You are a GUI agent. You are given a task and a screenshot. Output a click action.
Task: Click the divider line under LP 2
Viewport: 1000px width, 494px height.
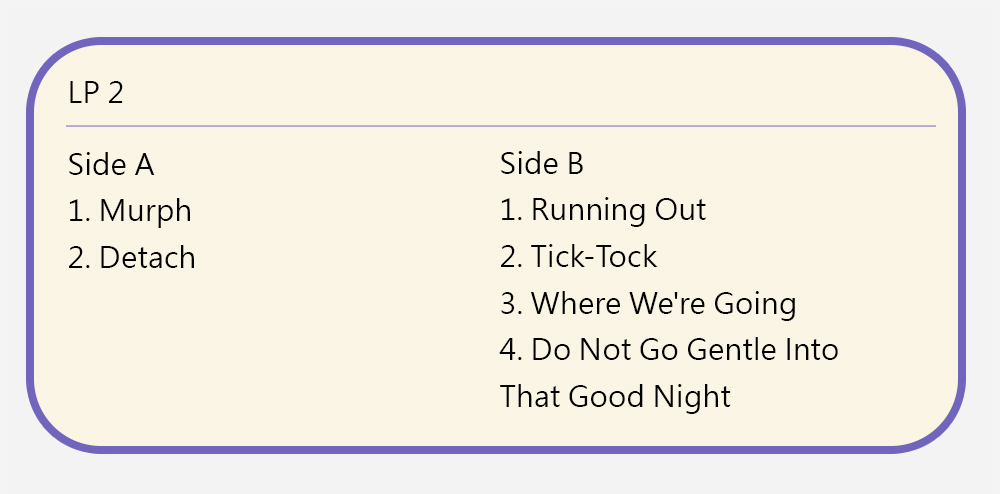coord(500,127)
